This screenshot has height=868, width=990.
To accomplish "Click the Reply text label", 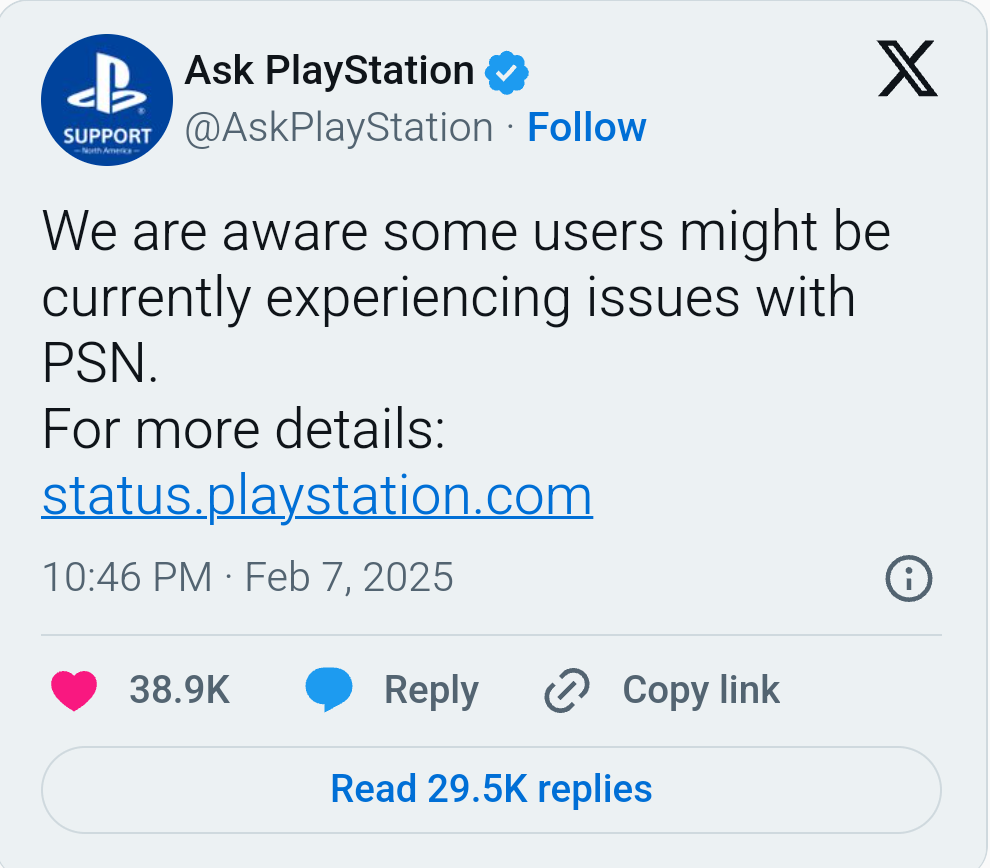I will tap(431, 691).
